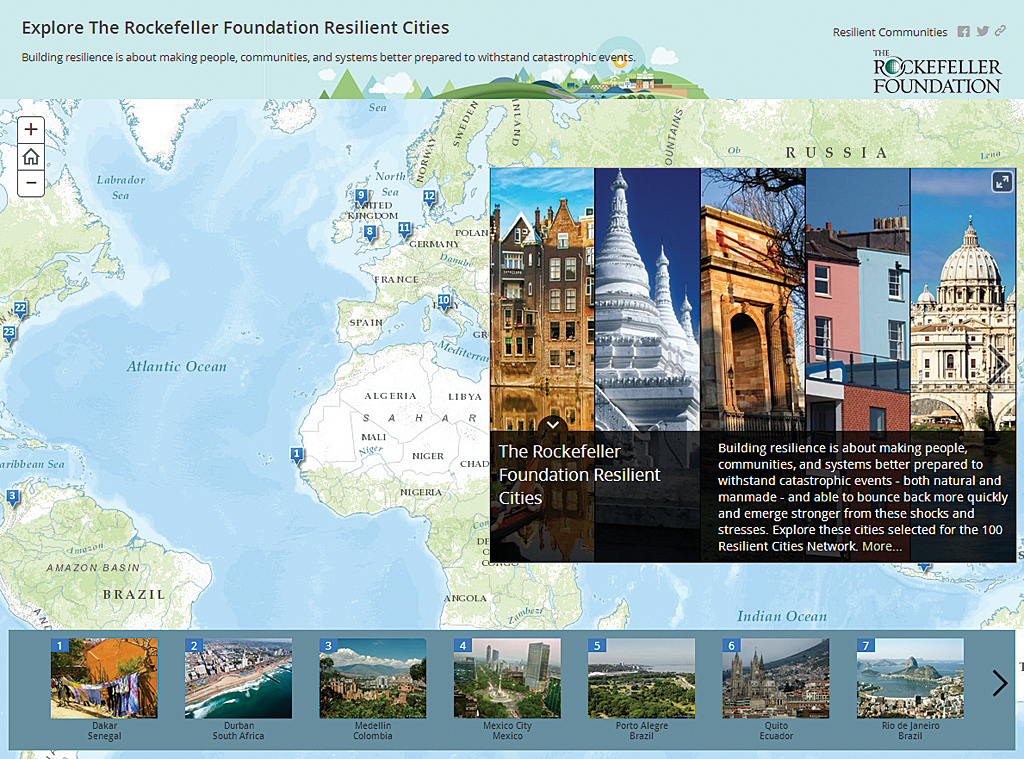This screenshot has height=759, width=1024.
Task: Click the LIBYA map label
Action: click(465, 396)
